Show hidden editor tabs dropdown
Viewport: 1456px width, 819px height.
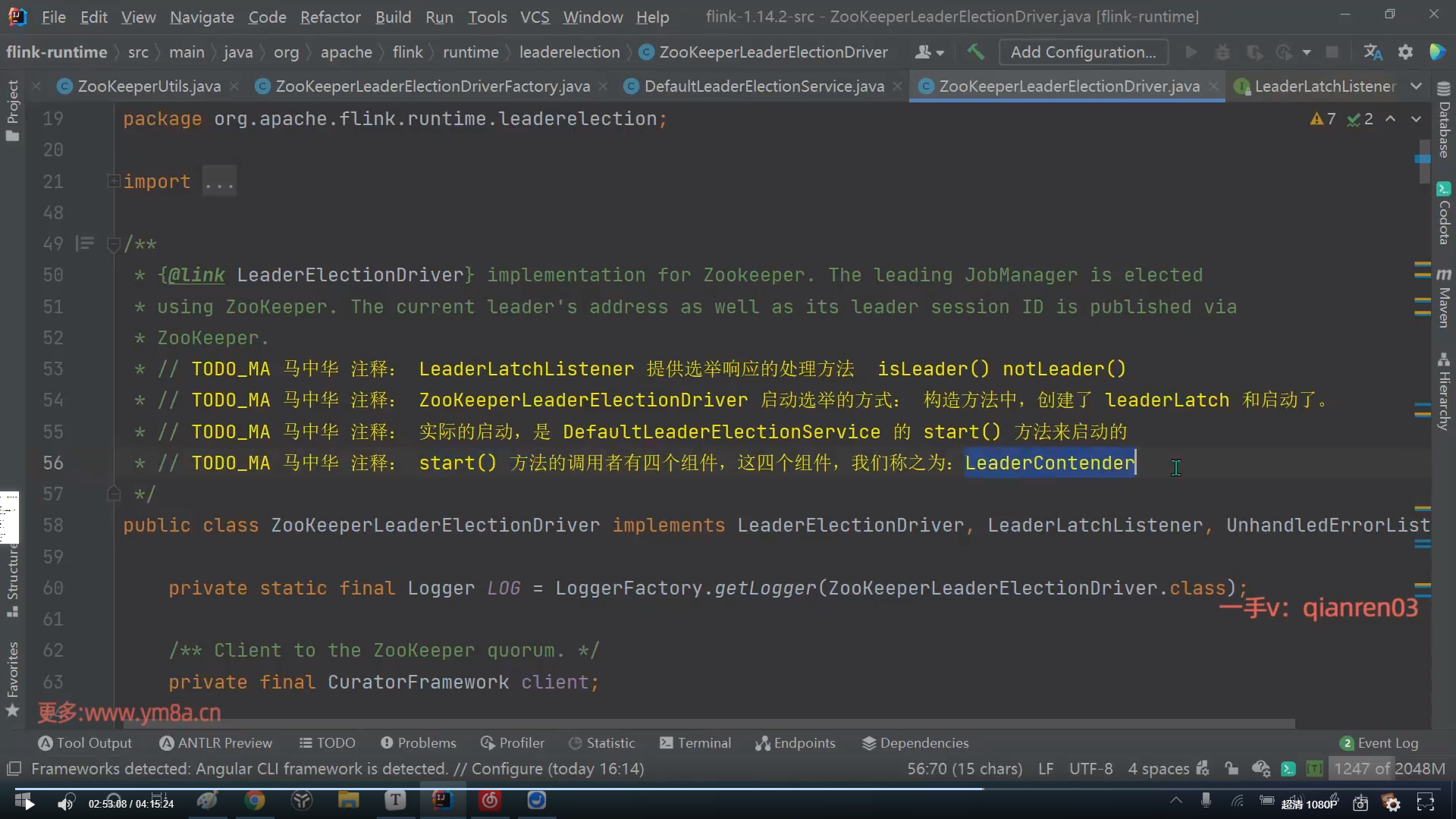(x=1416, y=86)
